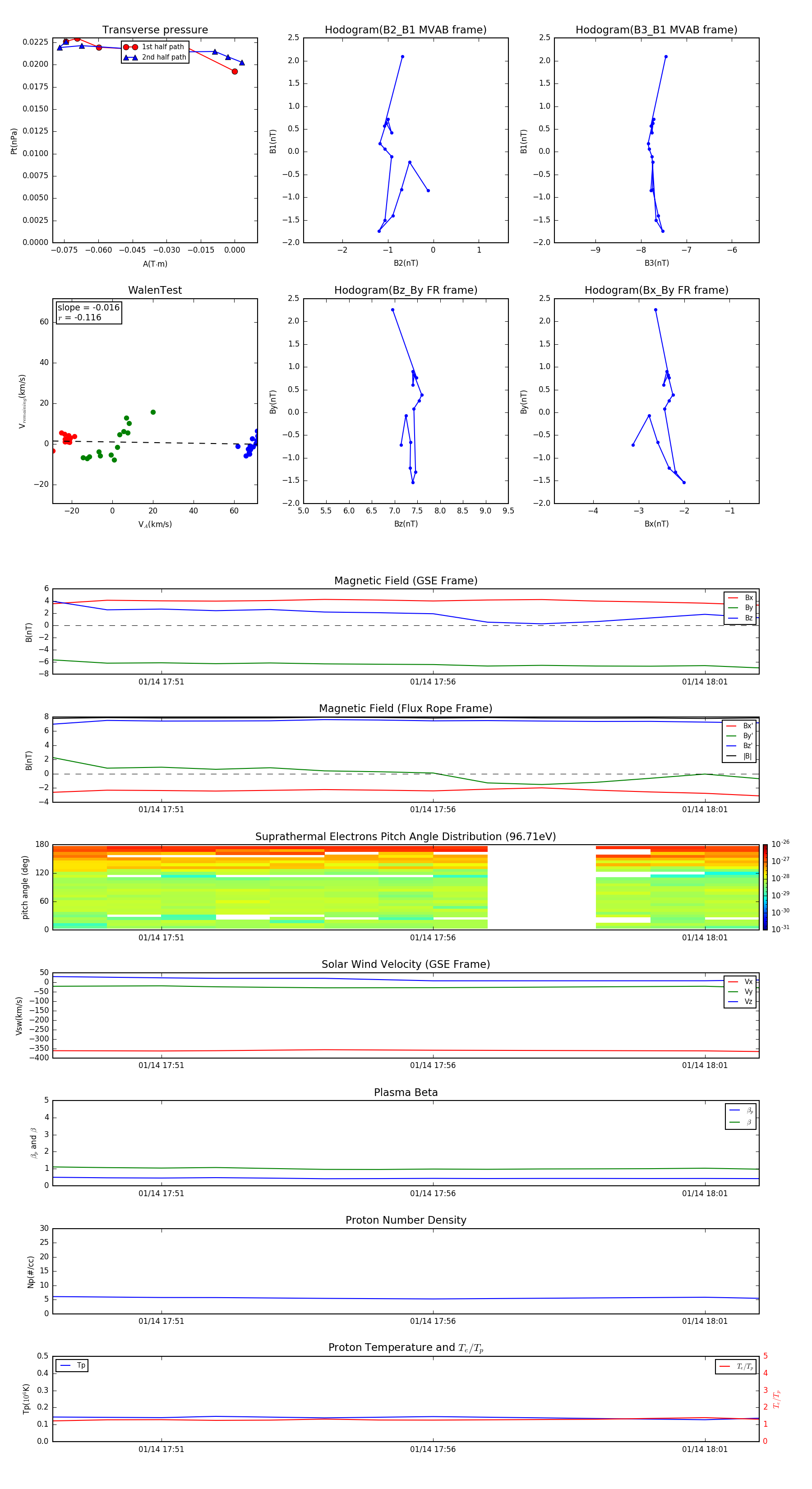Viewport: 812px width, 1489px height.
Task: Click the pitch angle color bar
Action: tap(765, 887)
